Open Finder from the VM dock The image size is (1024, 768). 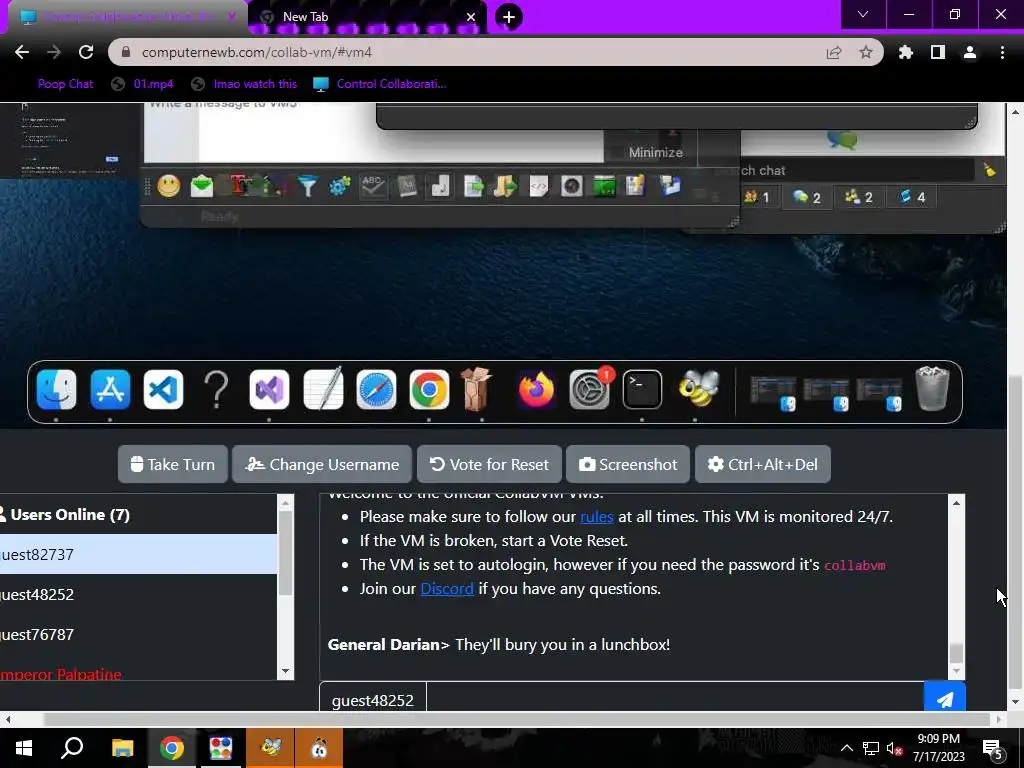pos(56,390)
